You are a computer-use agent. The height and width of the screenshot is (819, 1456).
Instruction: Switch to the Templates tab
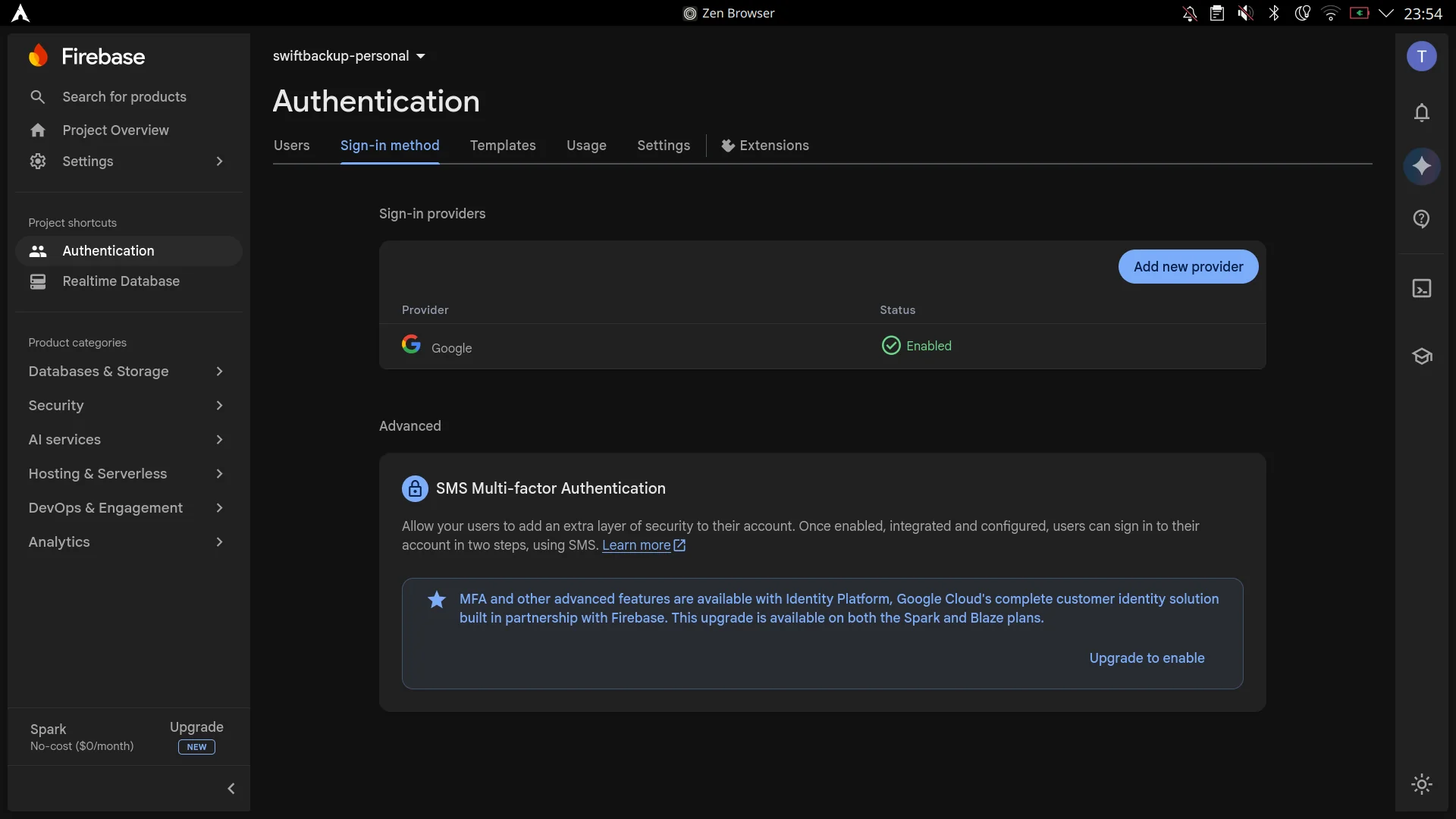click(x=503, y=146)
